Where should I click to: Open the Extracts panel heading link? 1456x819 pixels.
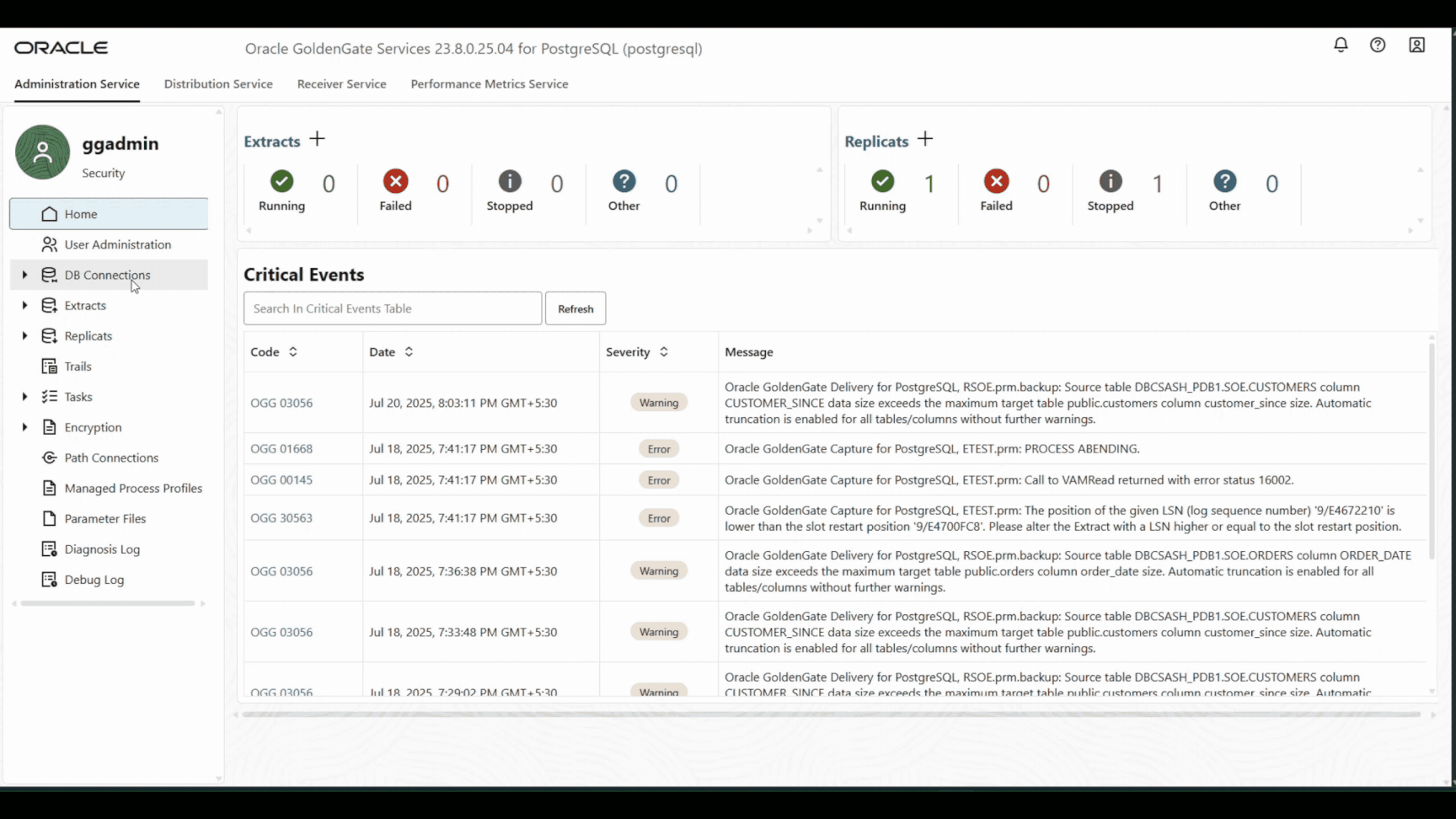[x=272, y=142]
